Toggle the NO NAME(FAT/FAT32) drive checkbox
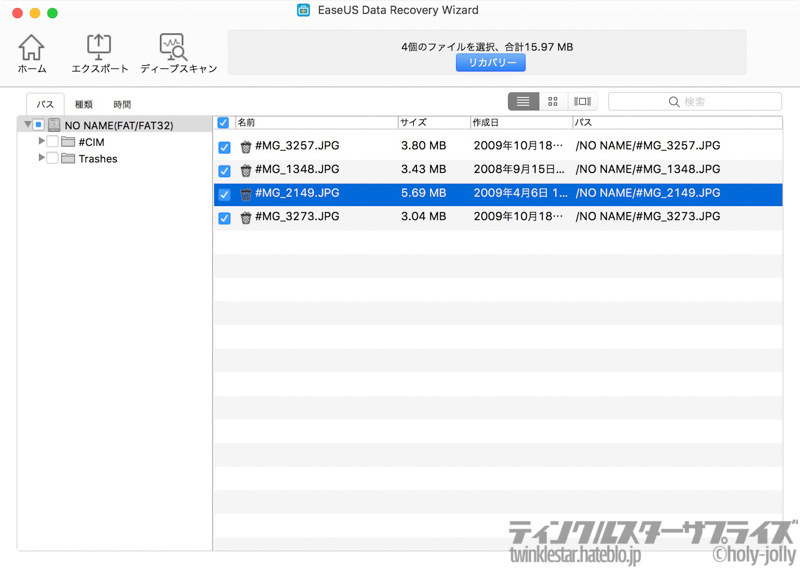 coord(38,125)
